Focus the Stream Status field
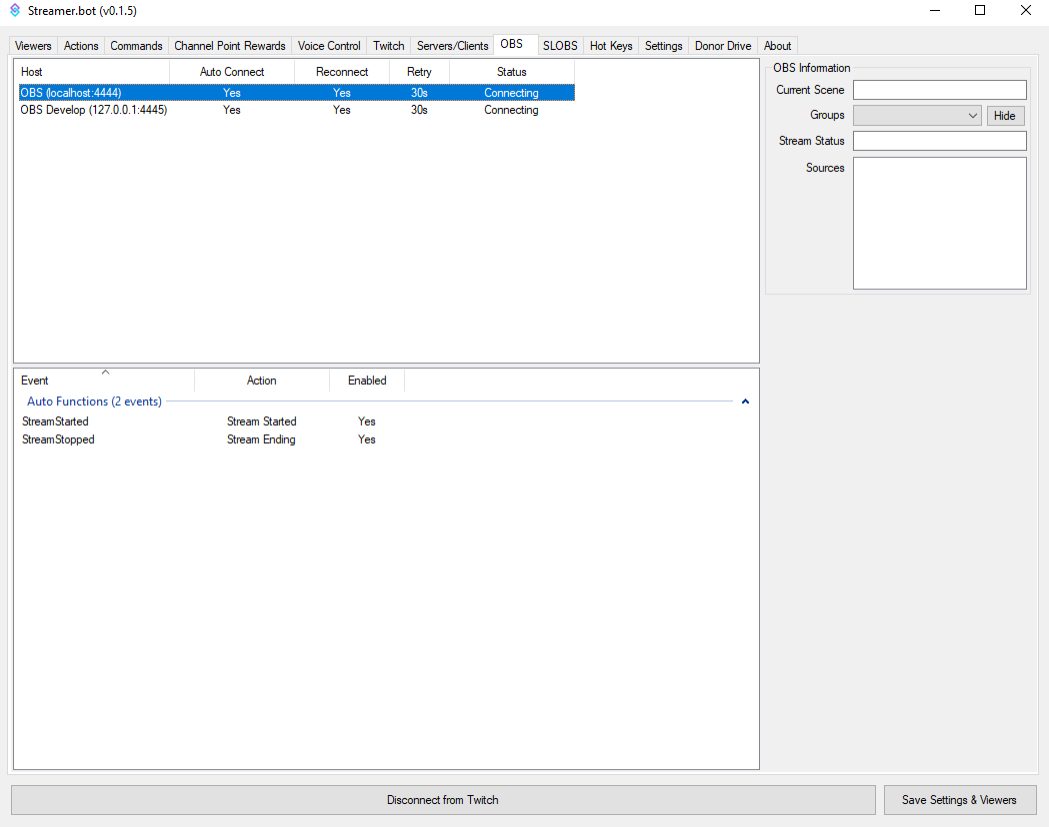The height and width of the screenshot is (827, 1049). 940,141
